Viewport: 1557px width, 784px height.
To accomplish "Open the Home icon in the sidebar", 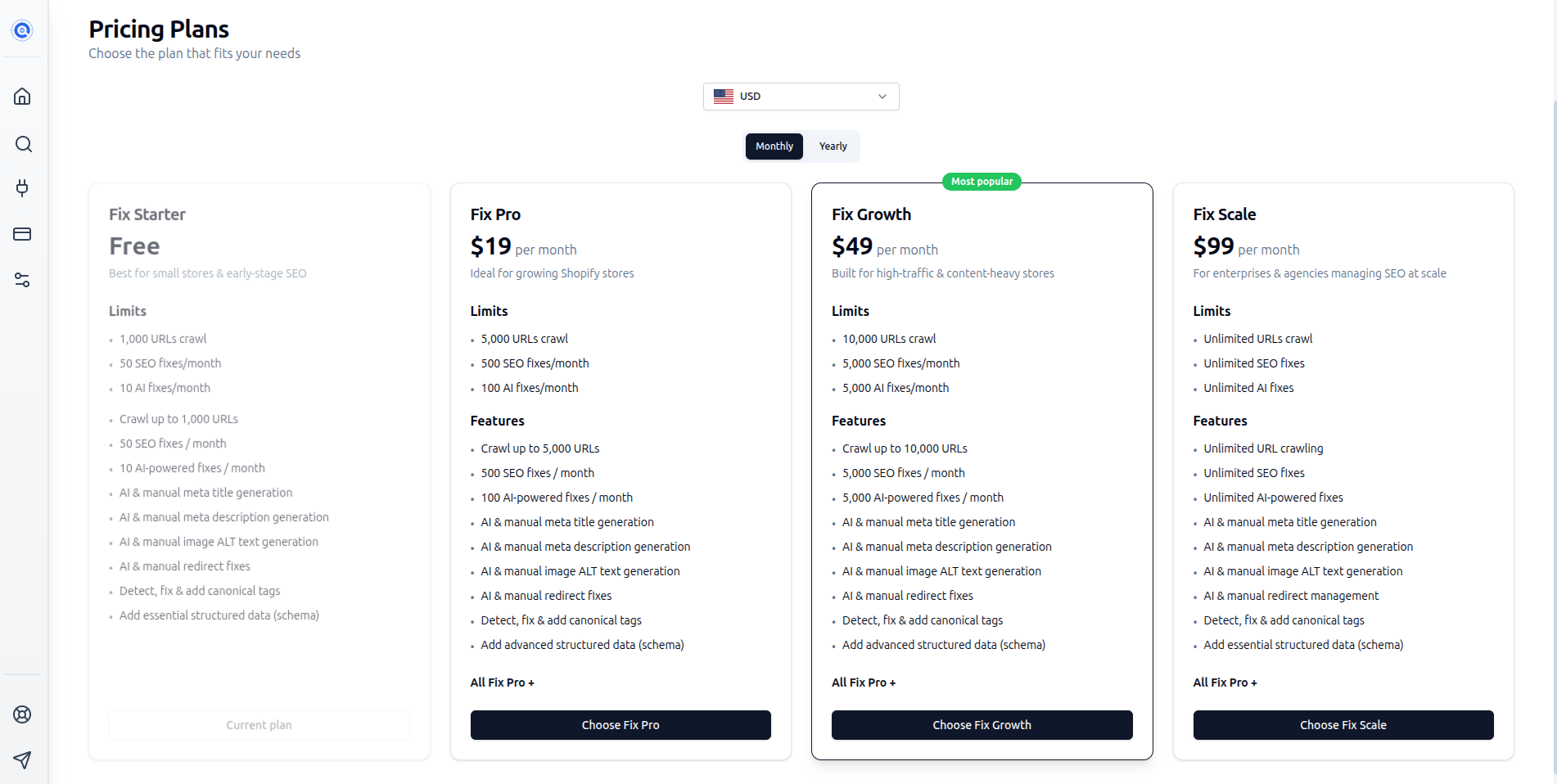I will (x=22, y=96).
